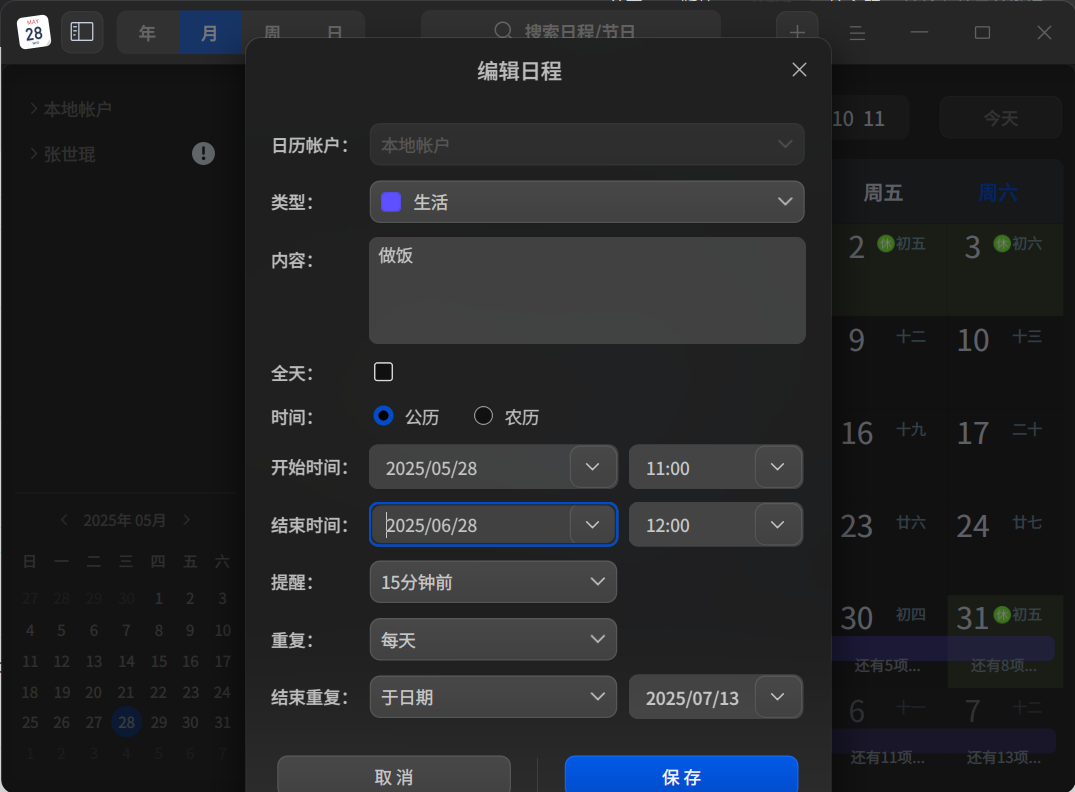Enable the 全天 all-day checkbox

[x=383, y=372]
